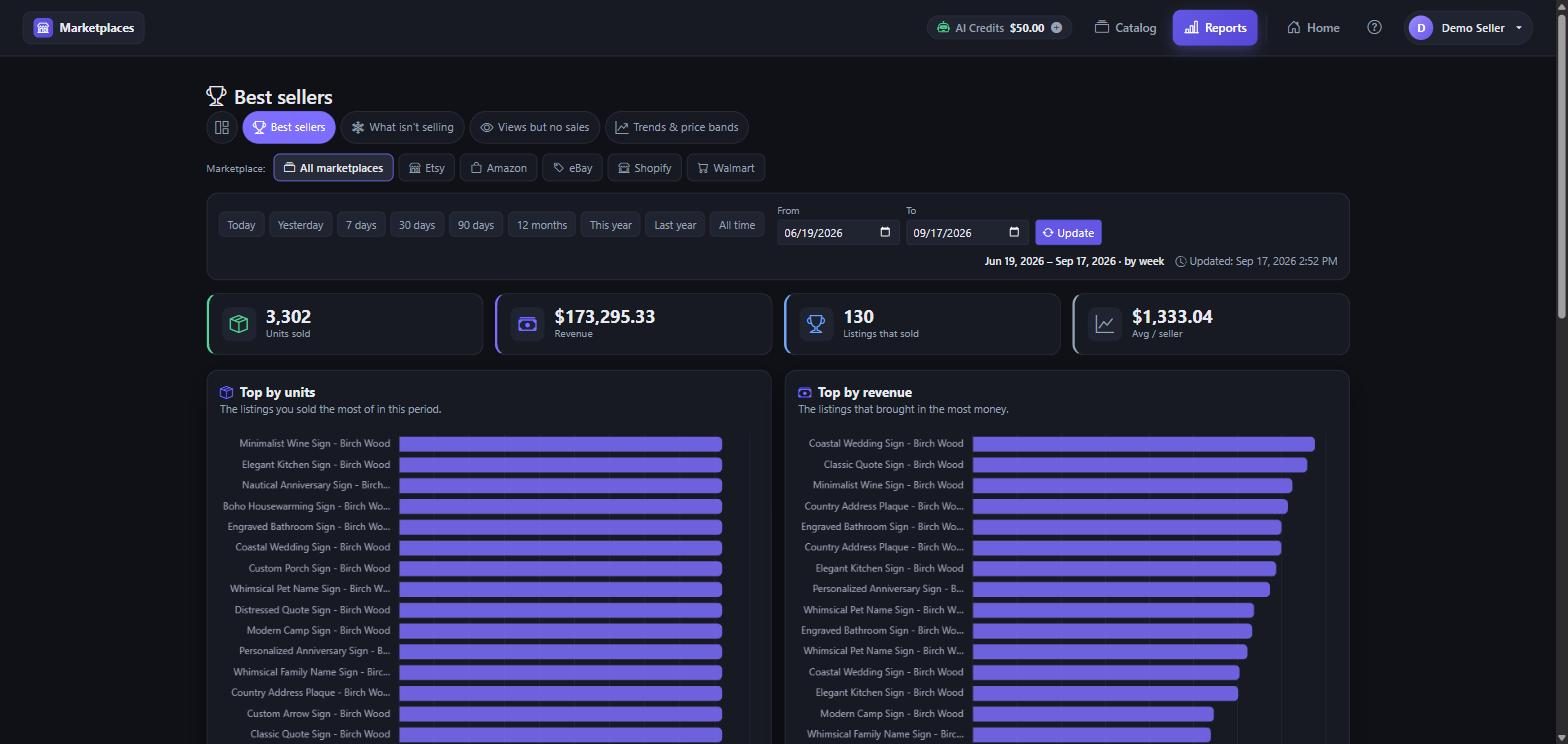Add AI credits with plus icon

click(x=1056, y=28)
